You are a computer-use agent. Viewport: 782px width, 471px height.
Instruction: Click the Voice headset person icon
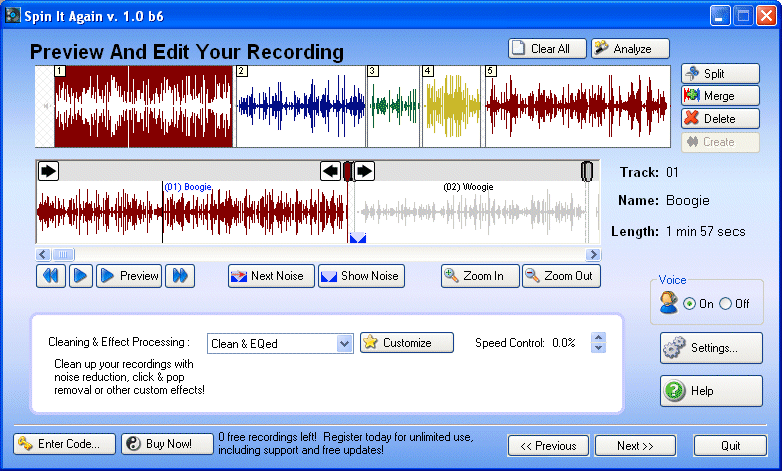[x=668, y=302]
